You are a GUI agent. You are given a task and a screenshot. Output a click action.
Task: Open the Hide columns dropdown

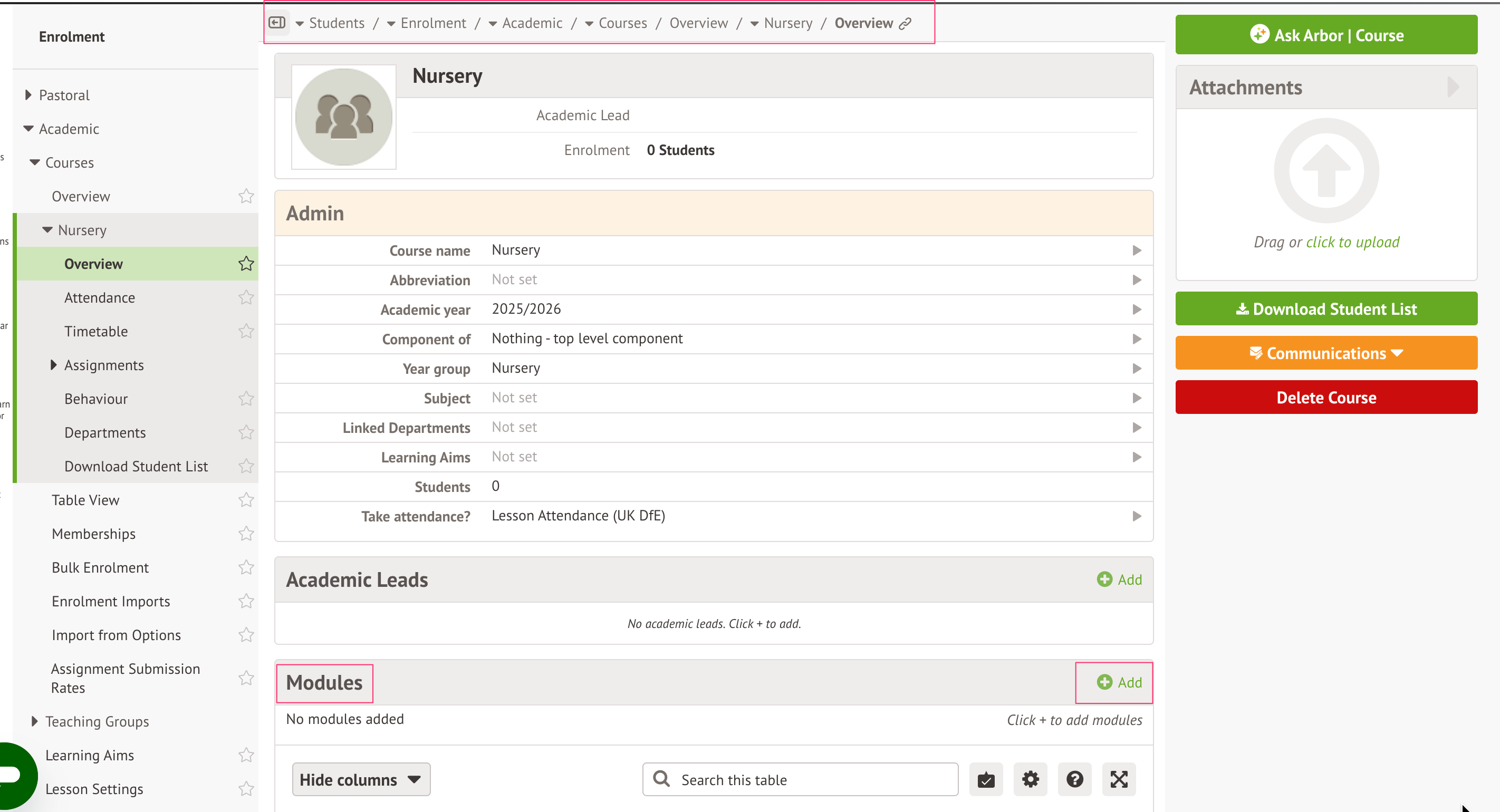(x=361, y=779)
